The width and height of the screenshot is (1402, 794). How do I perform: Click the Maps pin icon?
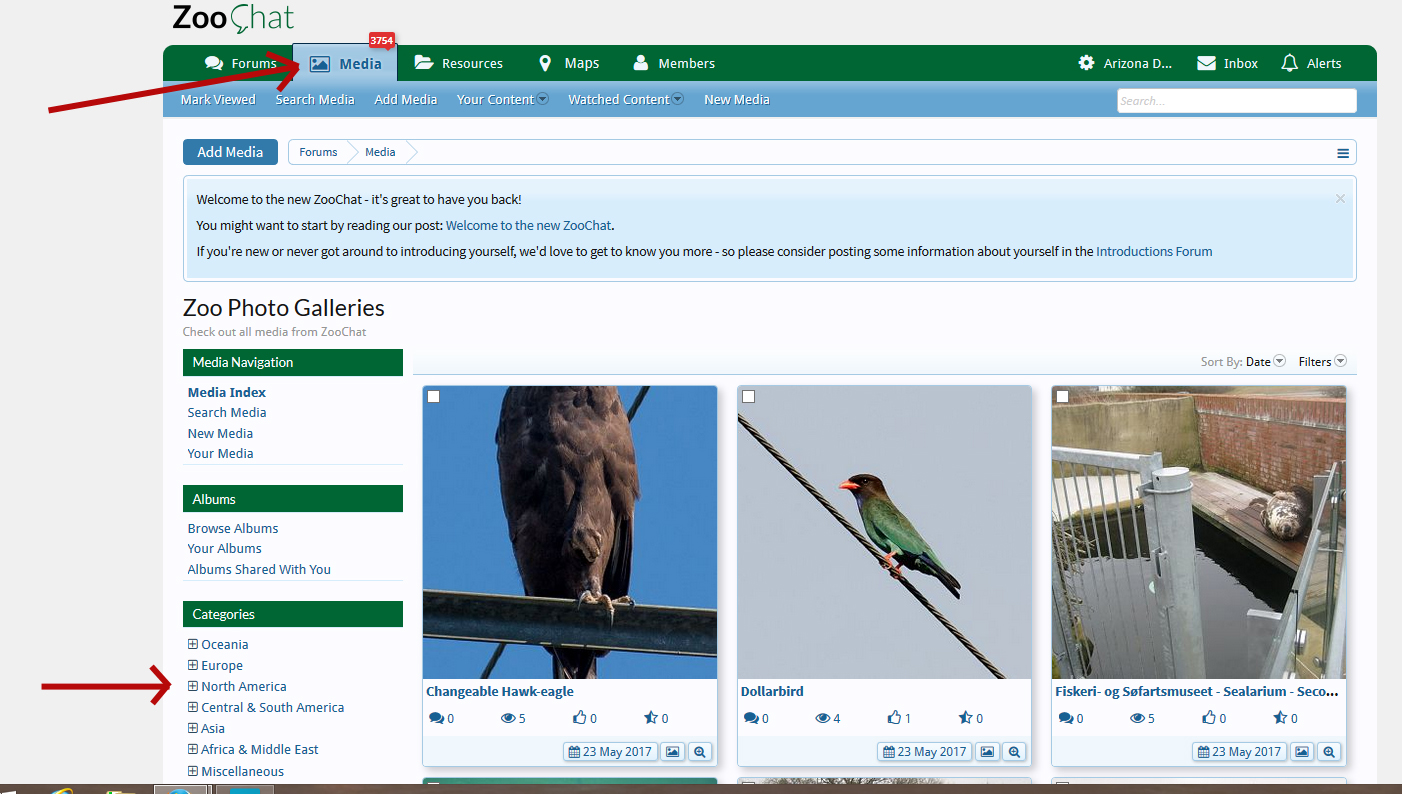(x=545, y=63)
